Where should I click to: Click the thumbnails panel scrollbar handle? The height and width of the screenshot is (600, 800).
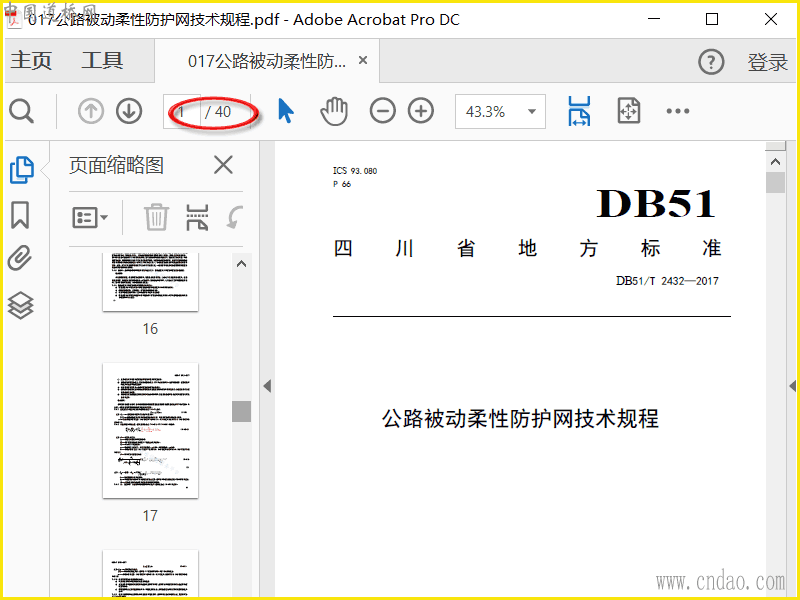pos(241,411)
